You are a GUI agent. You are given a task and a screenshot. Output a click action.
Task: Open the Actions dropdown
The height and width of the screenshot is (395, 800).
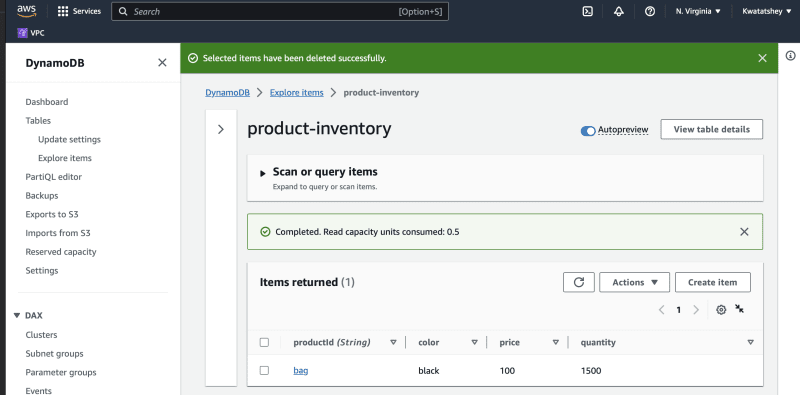[x=634, y=282]
